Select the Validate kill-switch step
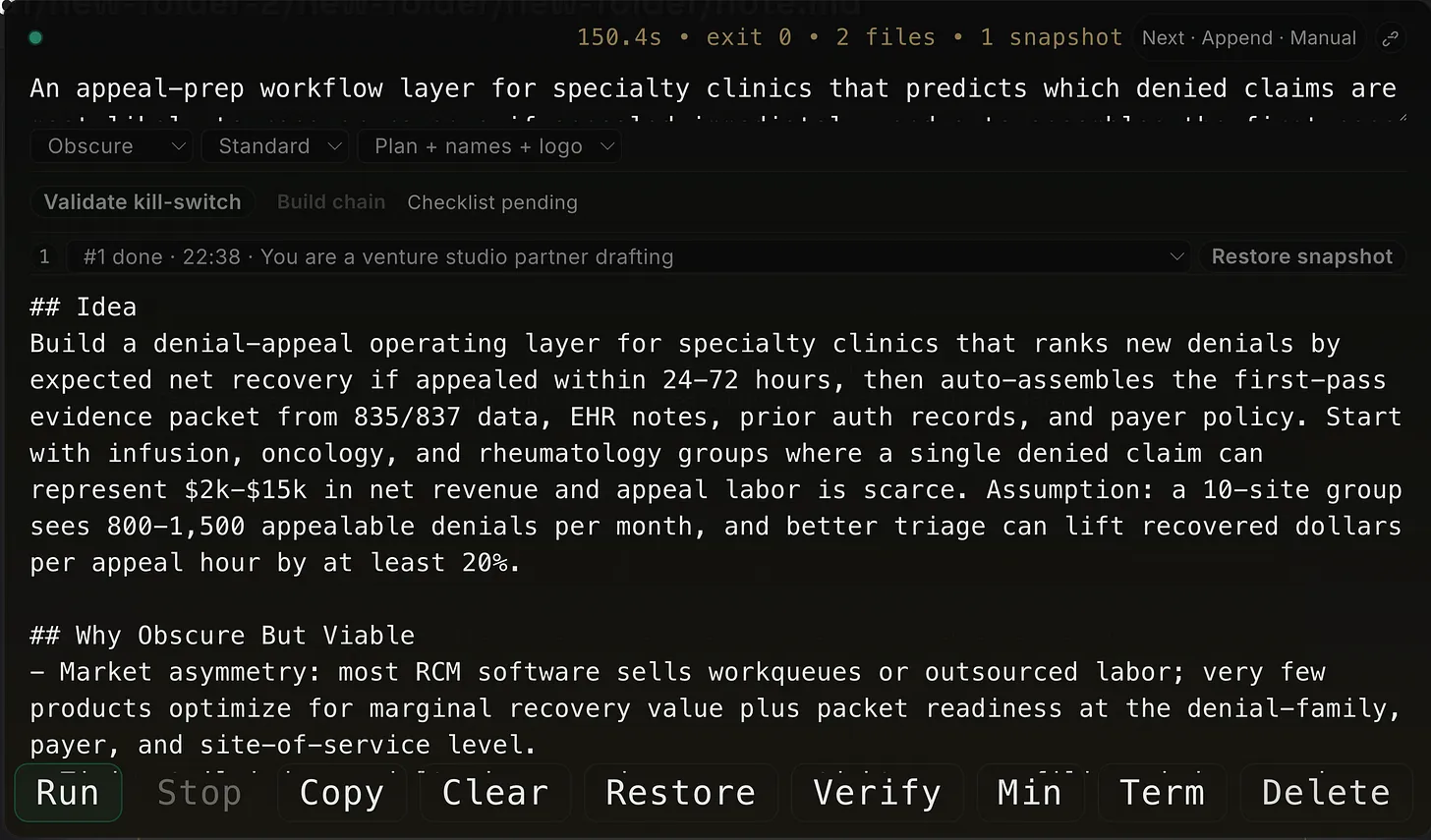Screen dimensions: 1431x840 tap(142, 202)
